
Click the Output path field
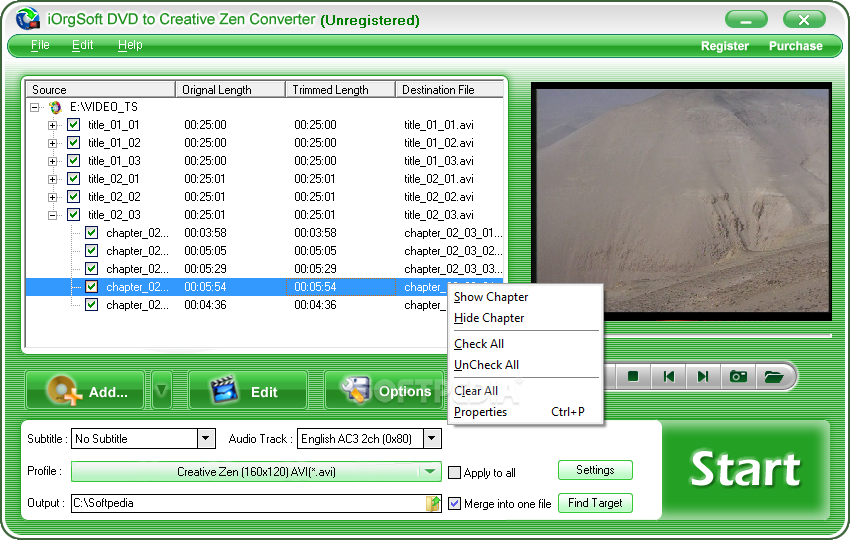click(248, 503)
